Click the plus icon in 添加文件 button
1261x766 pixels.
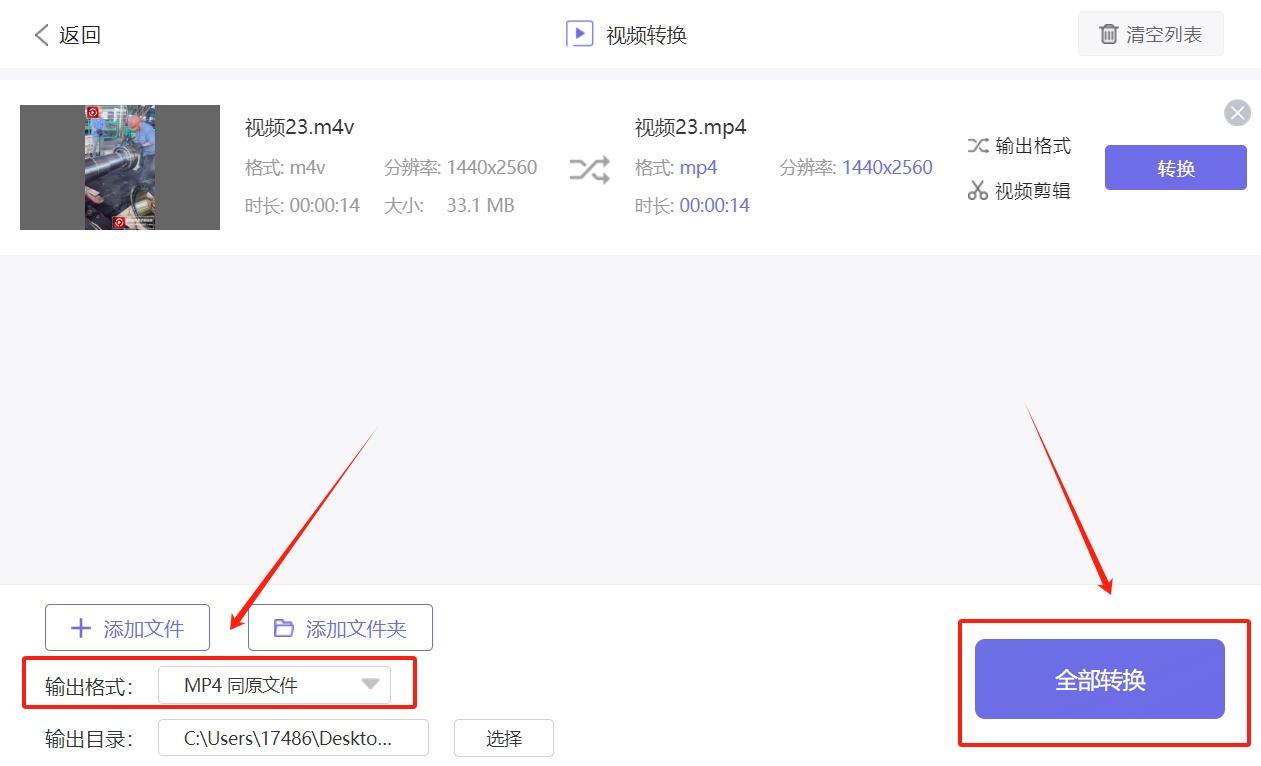point(80,627)
